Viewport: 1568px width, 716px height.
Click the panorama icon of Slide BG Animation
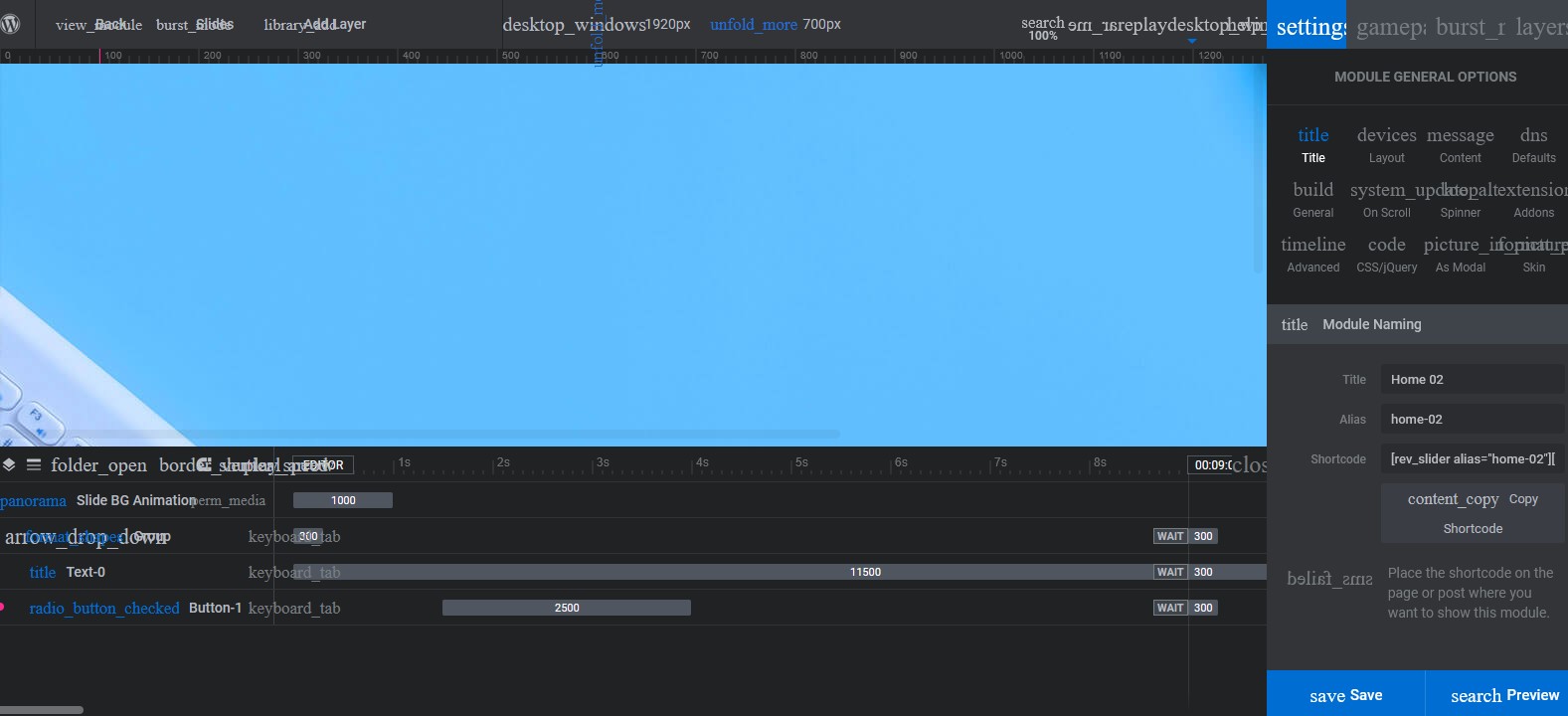[x=33, y=500]
